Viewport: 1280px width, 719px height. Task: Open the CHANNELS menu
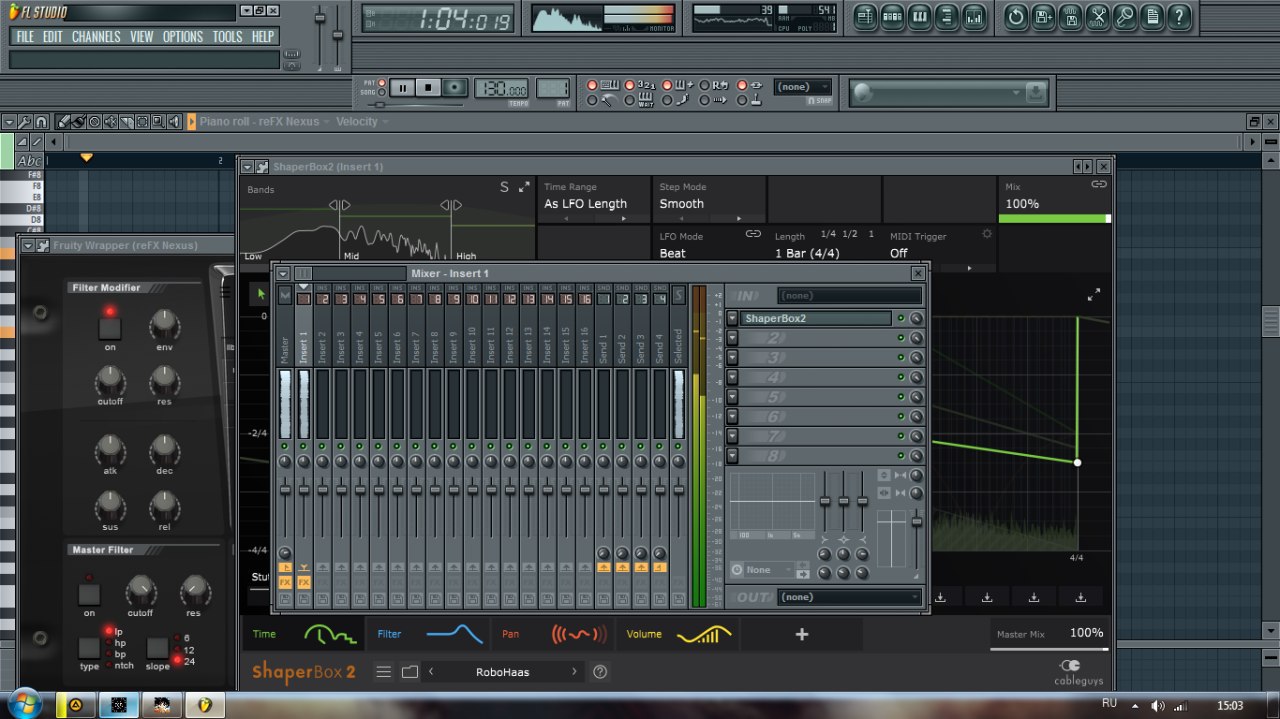point(96,36)
